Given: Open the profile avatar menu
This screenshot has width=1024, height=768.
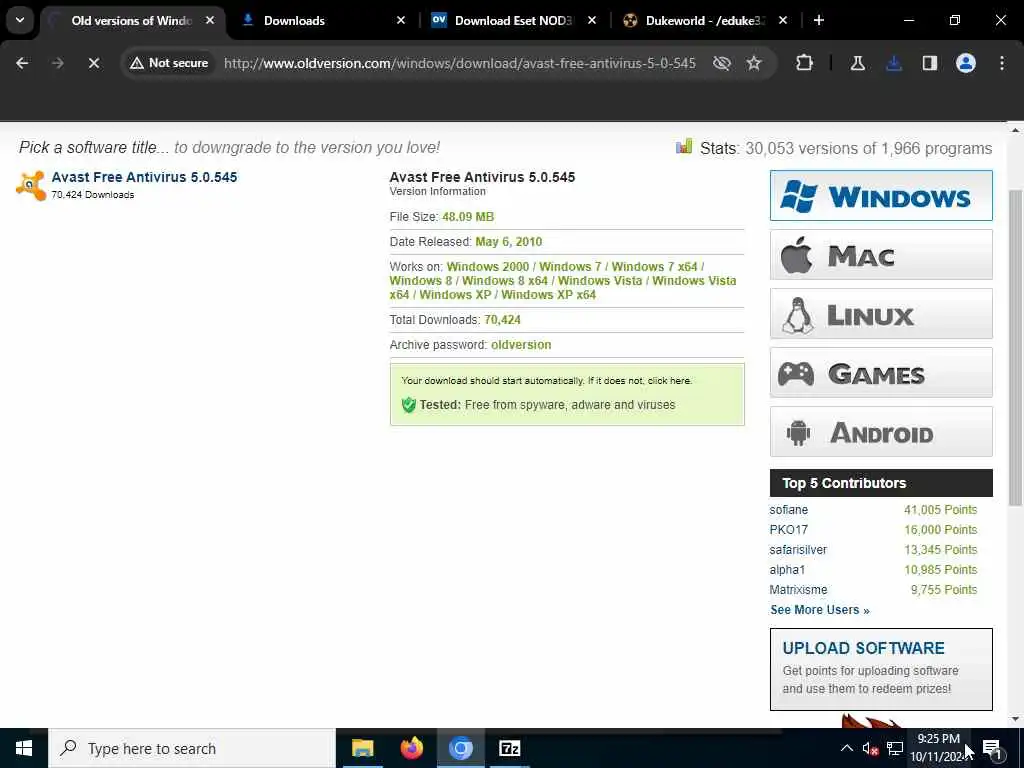Looking at the screenshot, I should [966, 63].
